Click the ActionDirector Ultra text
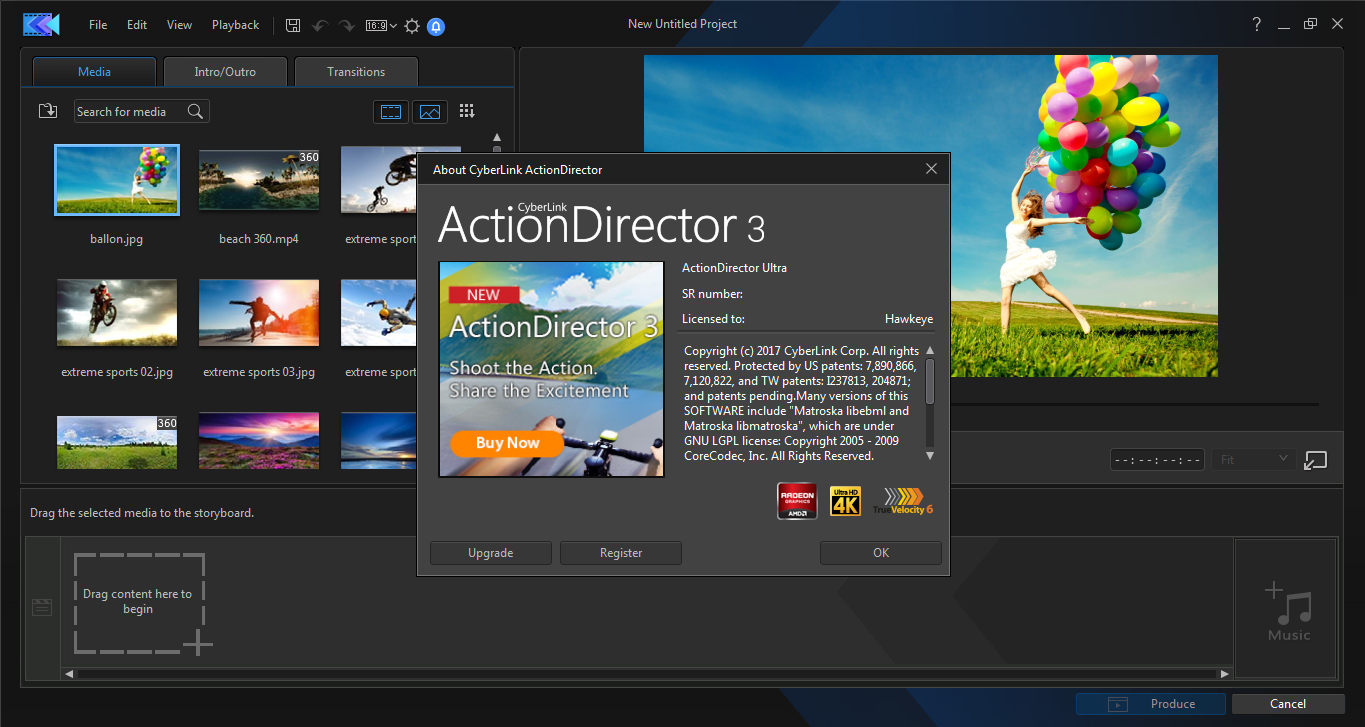 point(734,268)
